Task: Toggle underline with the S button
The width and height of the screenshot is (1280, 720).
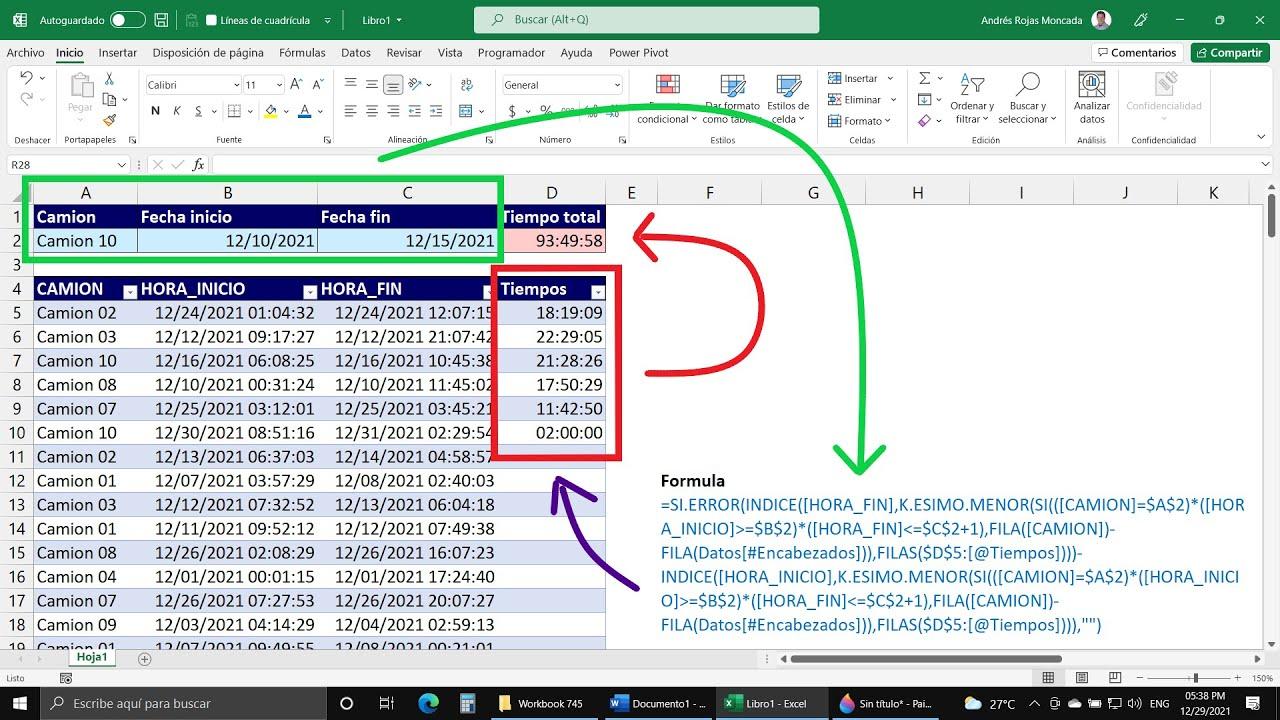Action: click(x=197, y=110)
